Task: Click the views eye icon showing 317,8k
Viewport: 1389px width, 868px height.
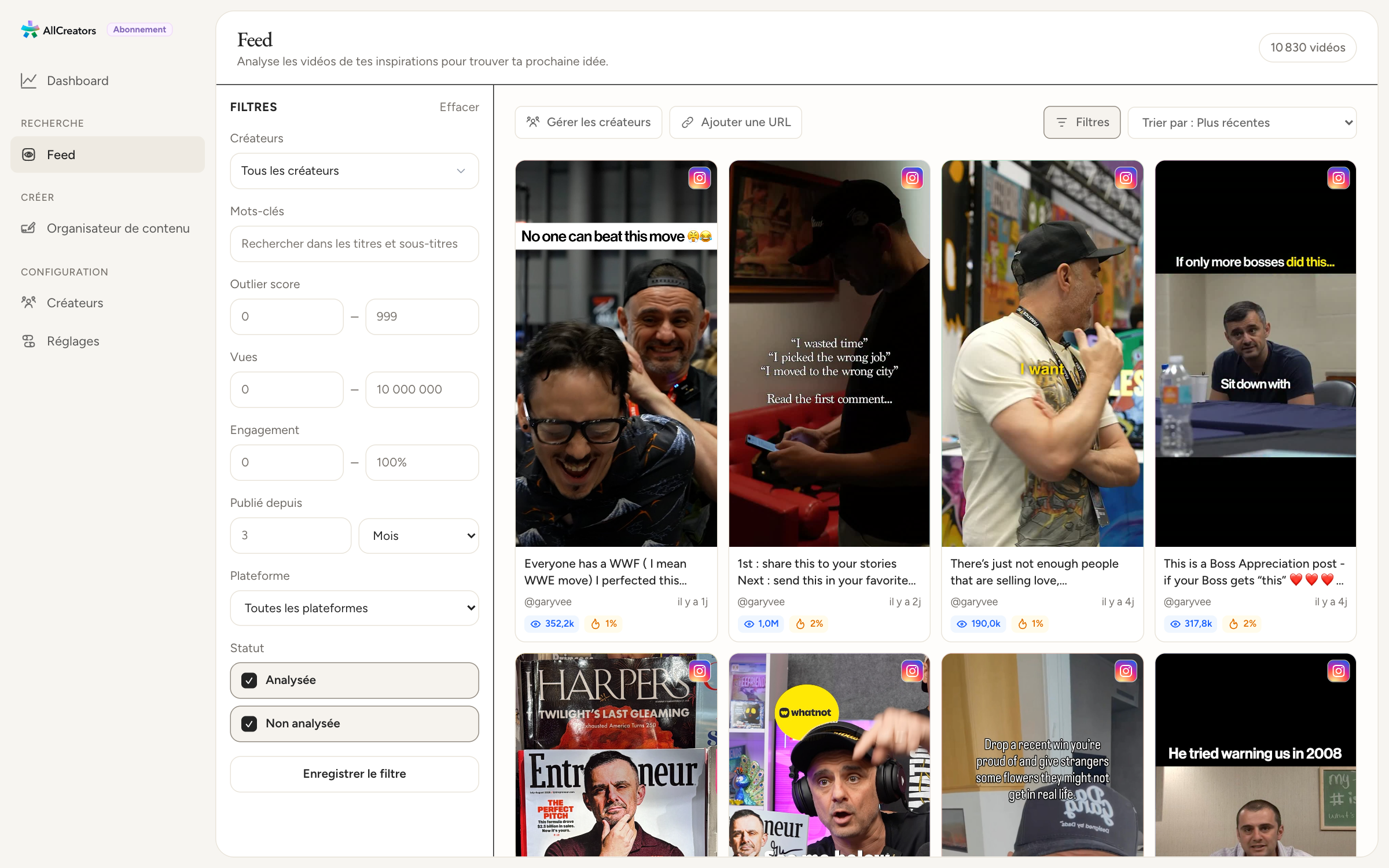Action: tap(1175, 624)
